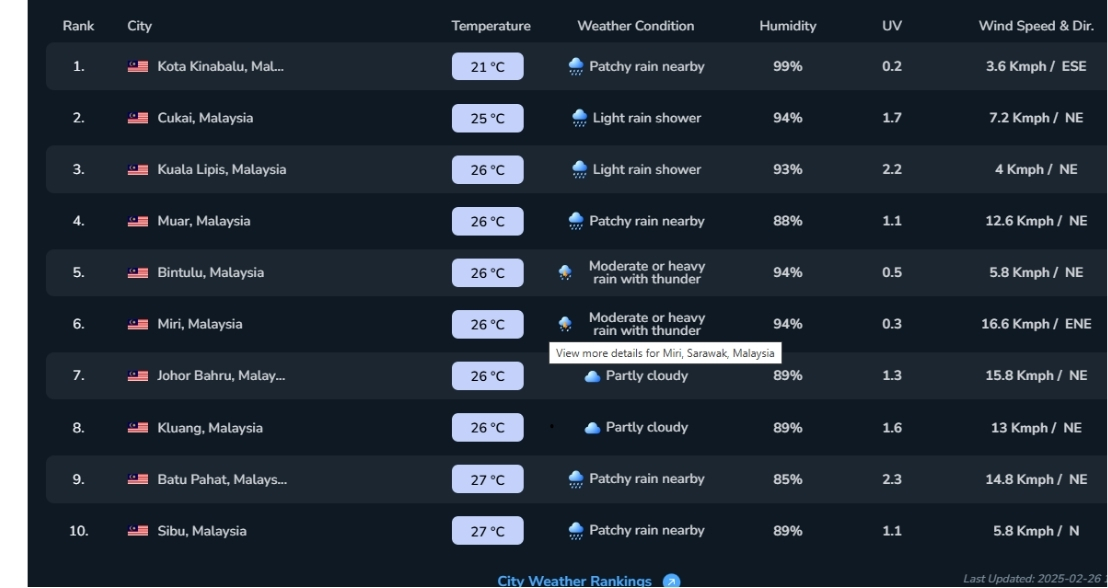Click thunderstorm icon in Bintulu row
This screenshot has height=588, width=1108.
tap(566, 273)
